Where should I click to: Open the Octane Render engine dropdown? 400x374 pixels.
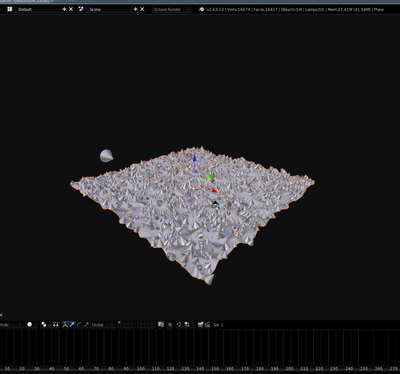pos(172,9)
